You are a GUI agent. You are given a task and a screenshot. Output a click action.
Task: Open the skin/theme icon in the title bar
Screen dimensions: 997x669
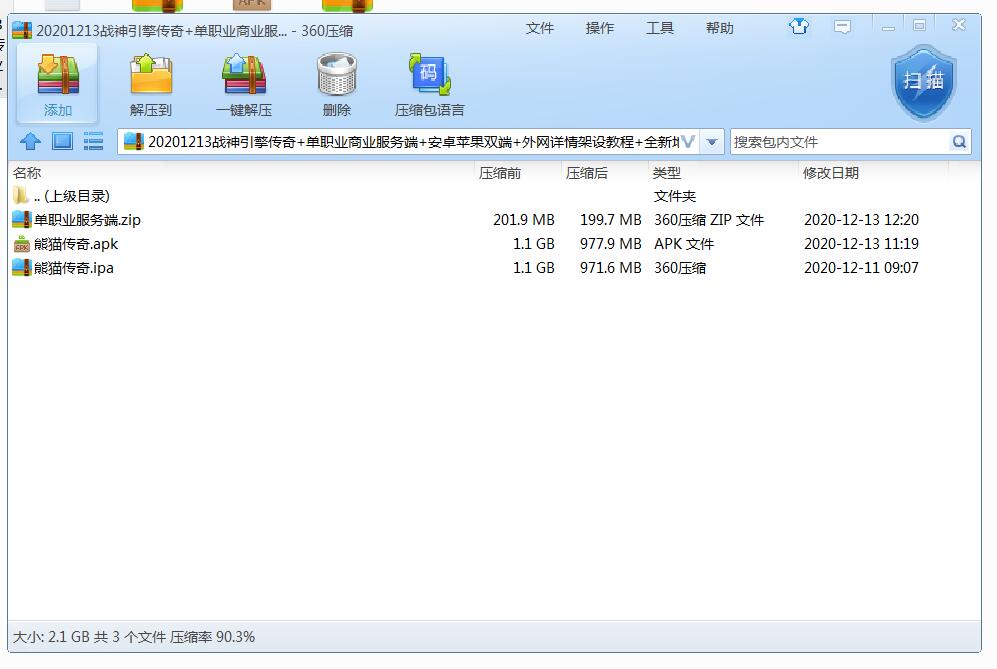point(798,28)
